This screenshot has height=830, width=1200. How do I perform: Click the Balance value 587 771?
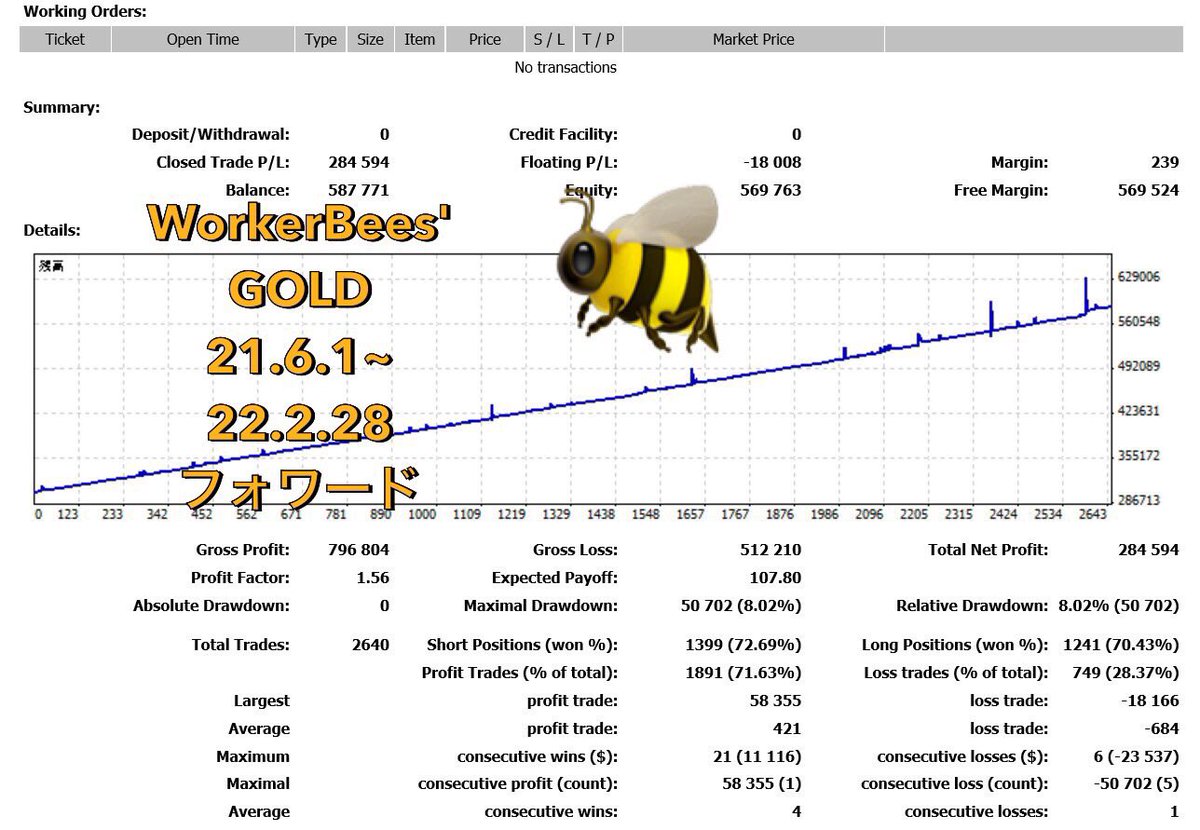click(359, 190)
